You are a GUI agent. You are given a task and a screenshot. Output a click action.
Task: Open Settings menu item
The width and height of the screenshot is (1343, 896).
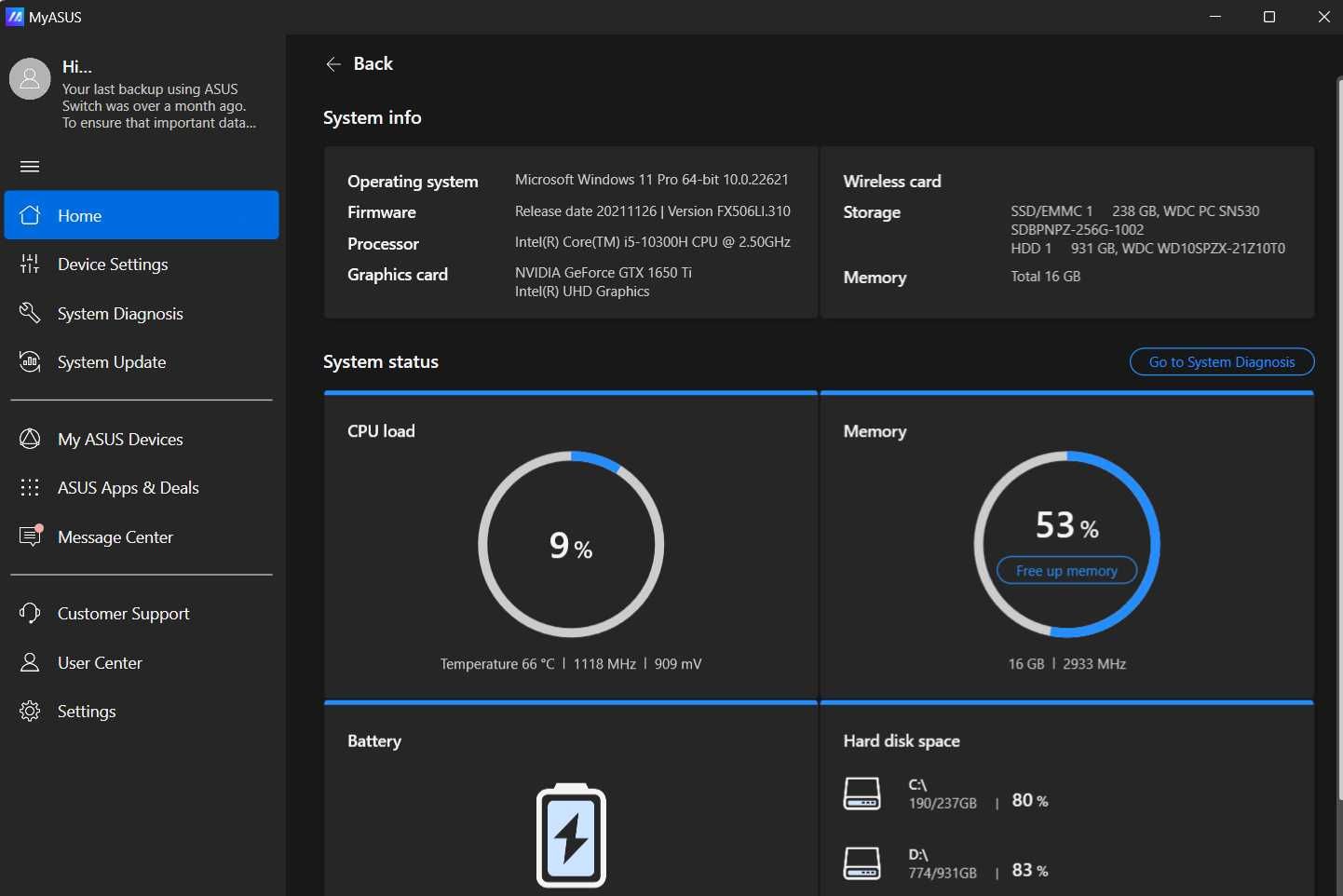tap(142, 712)
